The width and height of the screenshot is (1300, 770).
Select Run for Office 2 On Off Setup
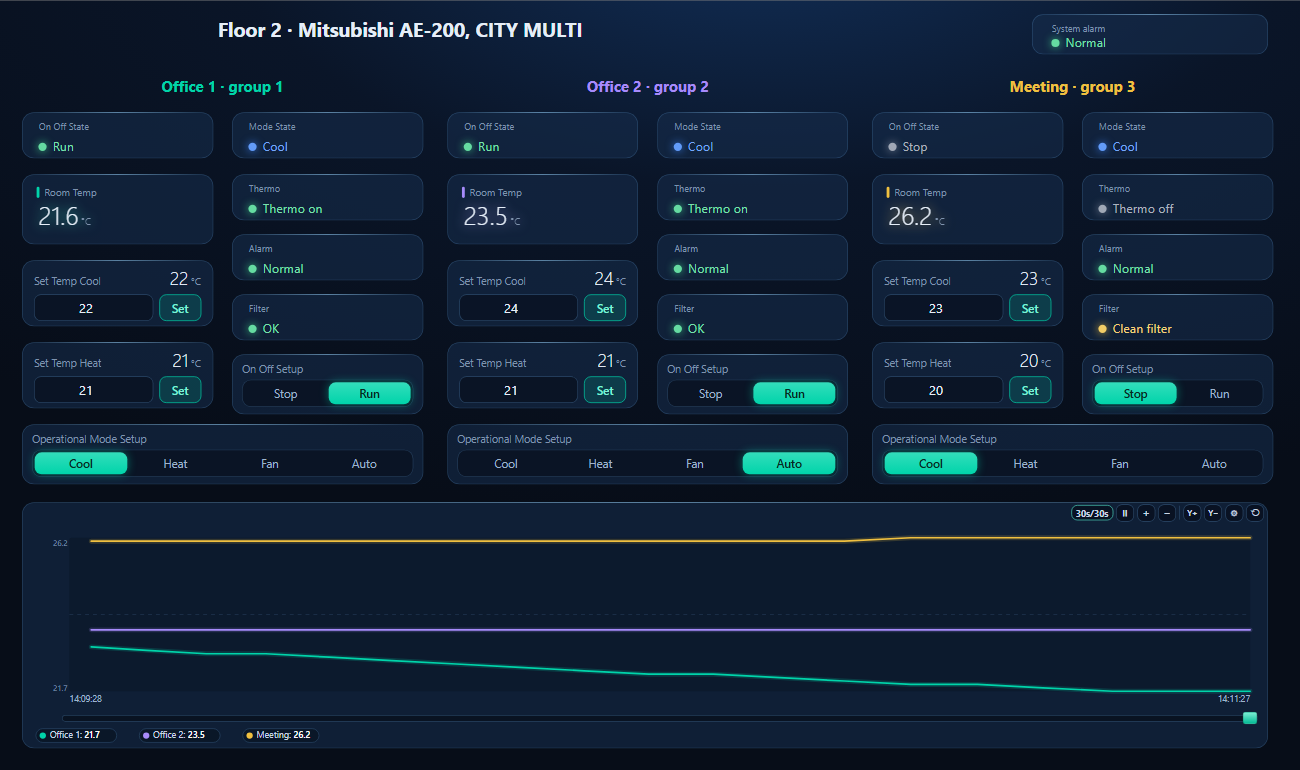794,393
